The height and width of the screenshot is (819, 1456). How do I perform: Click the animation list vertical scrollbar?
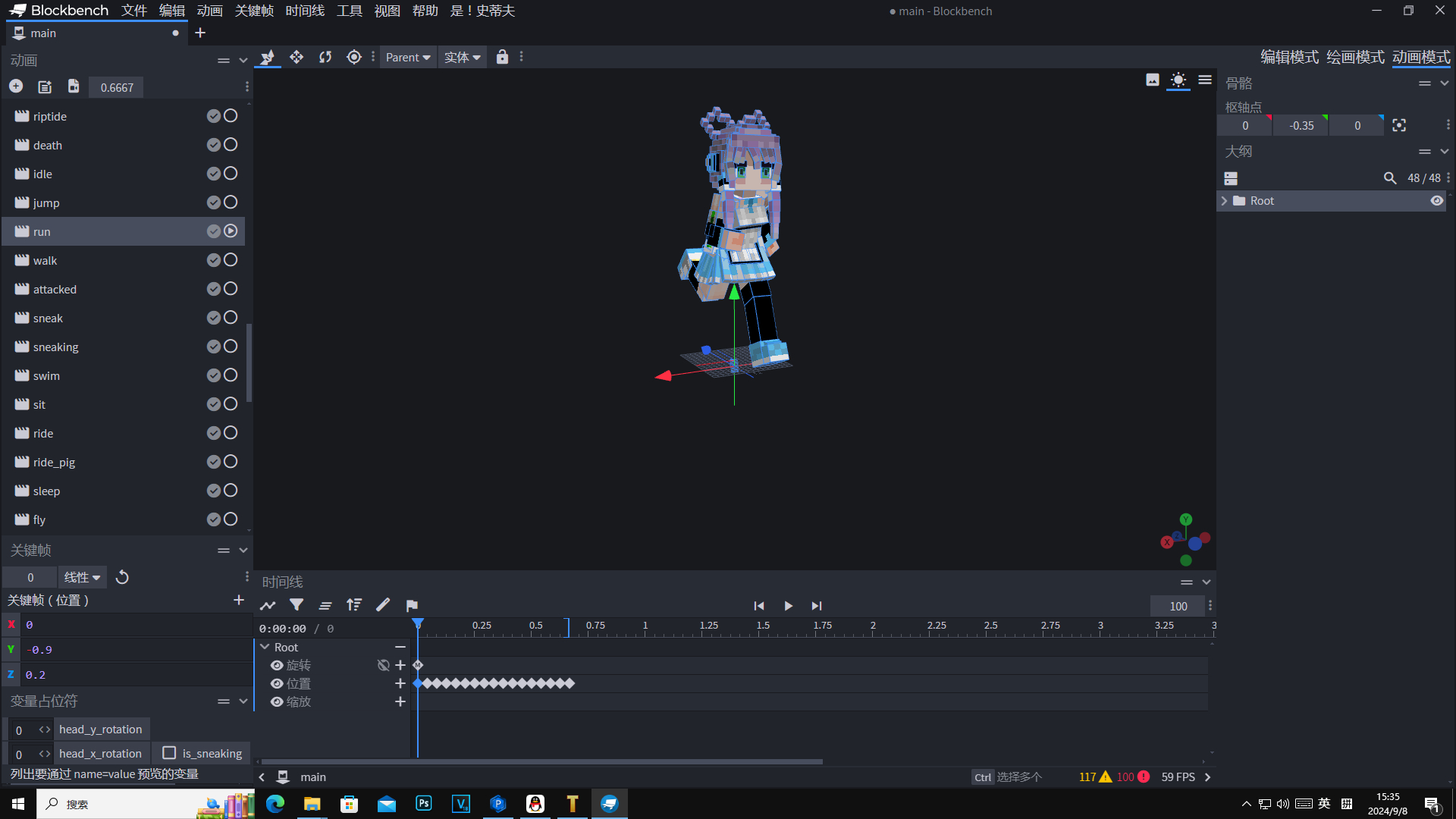pyautogui.click(x=249, y=363)
